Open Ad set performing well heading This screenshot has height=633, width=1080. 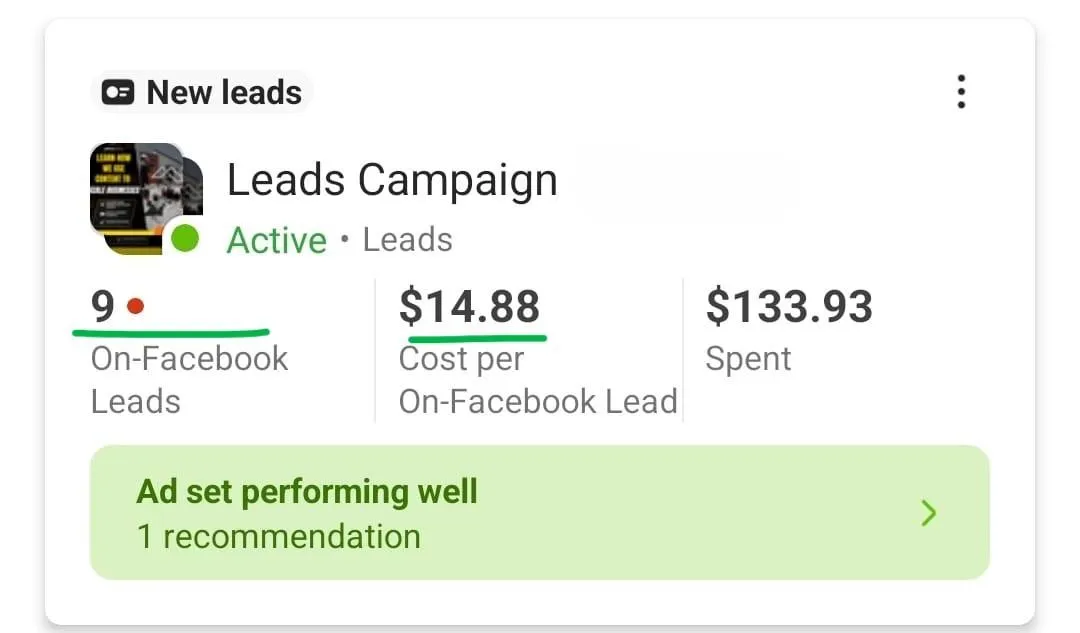coord(307,491)
